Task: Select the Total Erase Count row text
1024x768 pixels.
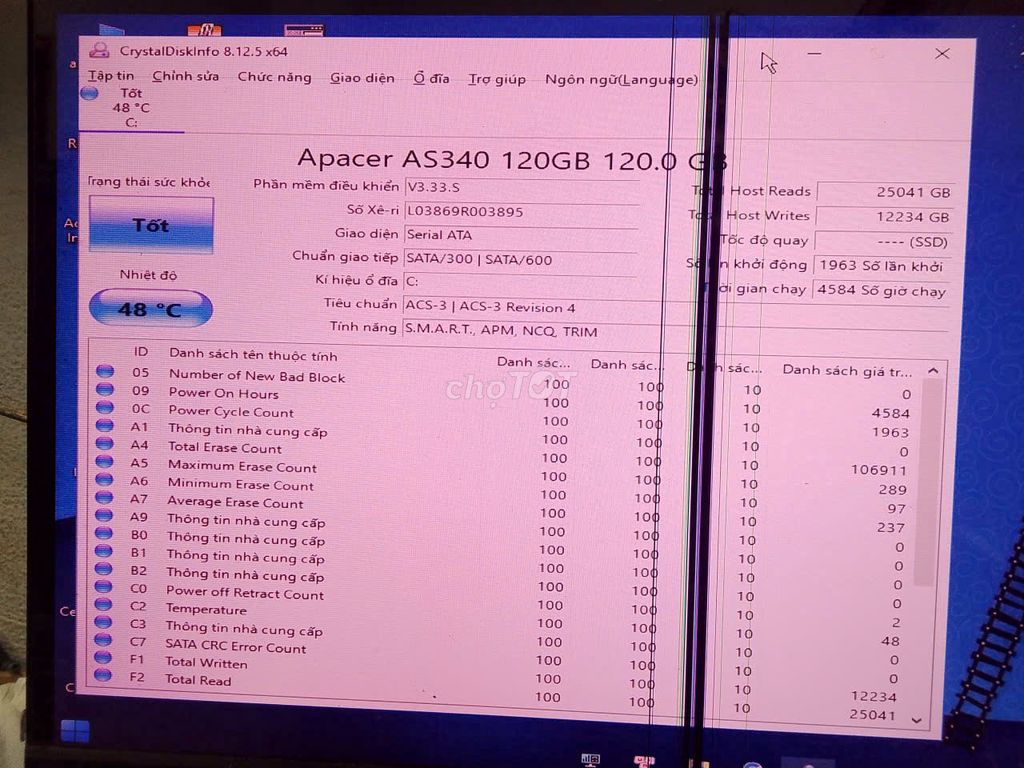Action: (x=225, y=447)
